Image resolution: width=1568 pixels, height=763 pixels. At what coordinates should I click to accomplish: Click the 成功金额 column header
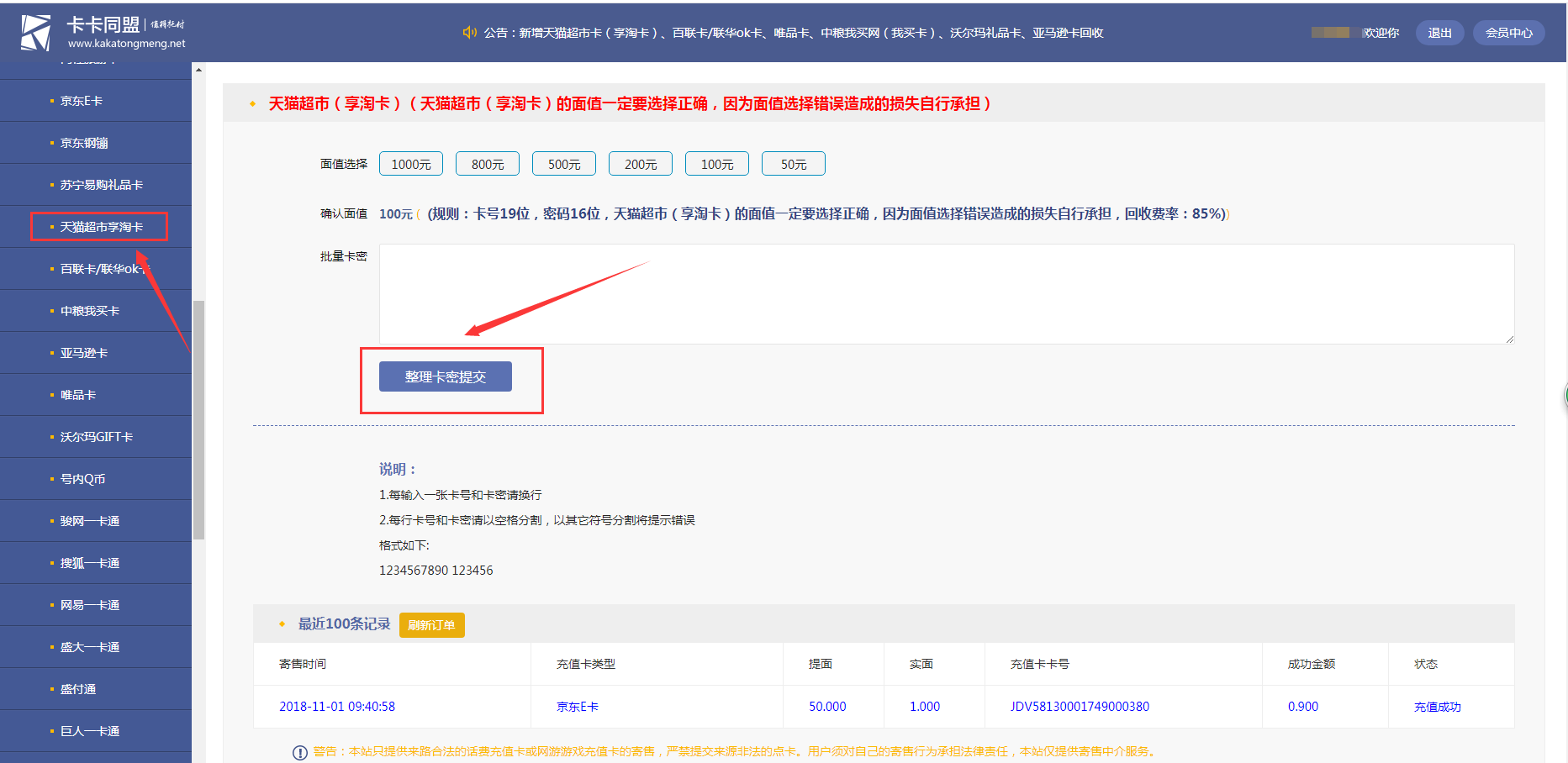(x=1312, y=664)
